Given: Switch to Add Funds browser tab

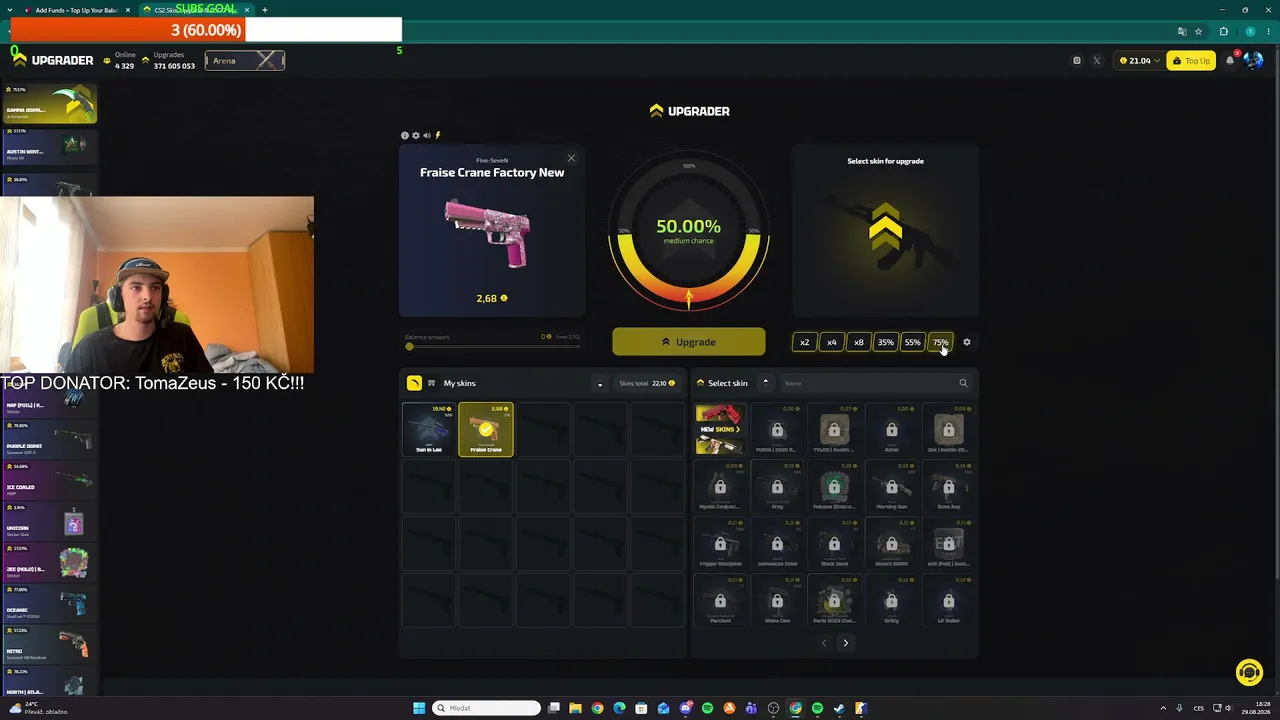Looking at the screenshot, I should [75, 10].
